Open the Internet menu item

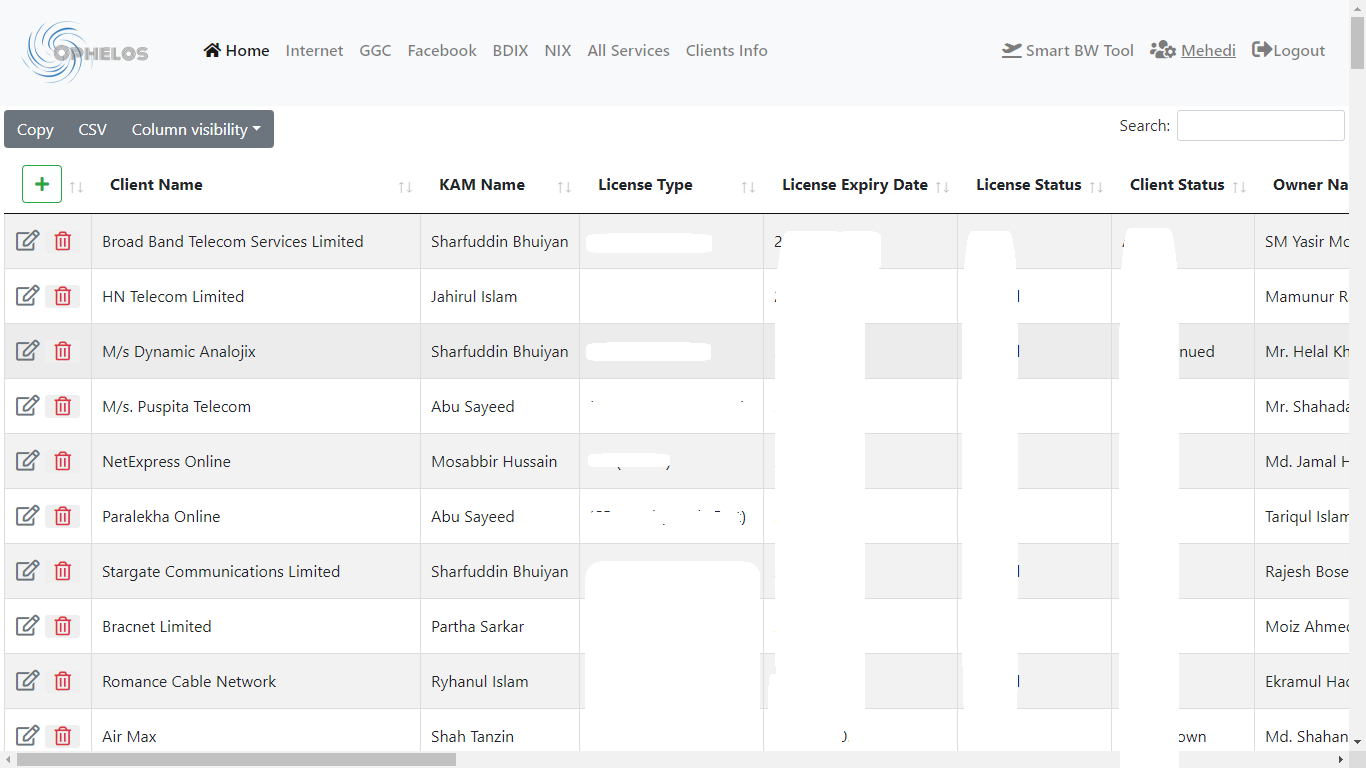point(314,51)
